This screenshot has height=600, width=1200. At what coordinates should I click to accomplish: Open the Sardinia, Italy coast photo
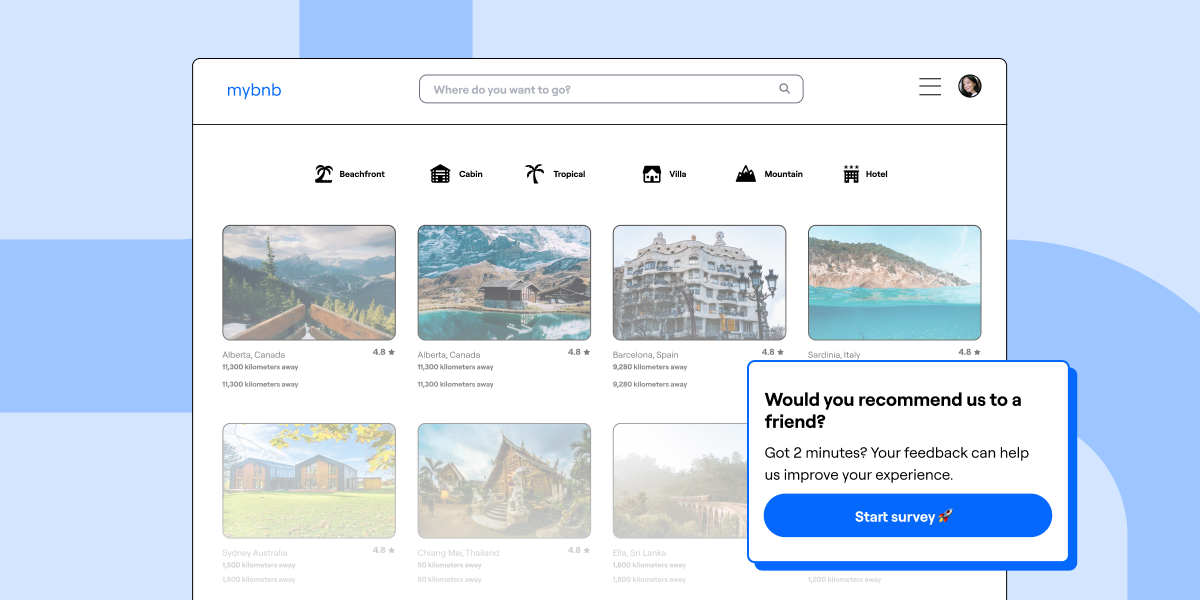pos(895,283)
